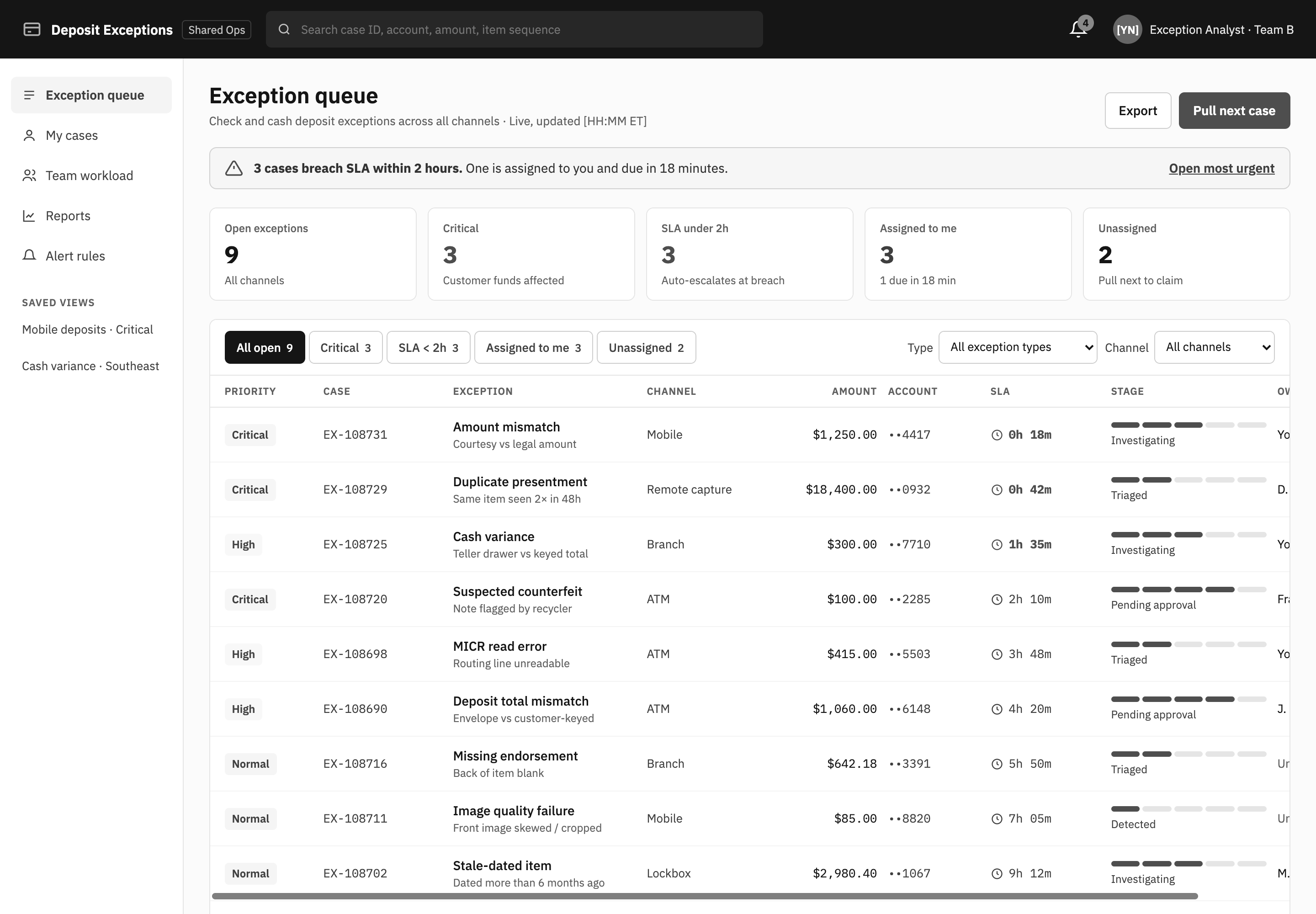Click the clock icon beside 9h 12m

click(997, 874)
